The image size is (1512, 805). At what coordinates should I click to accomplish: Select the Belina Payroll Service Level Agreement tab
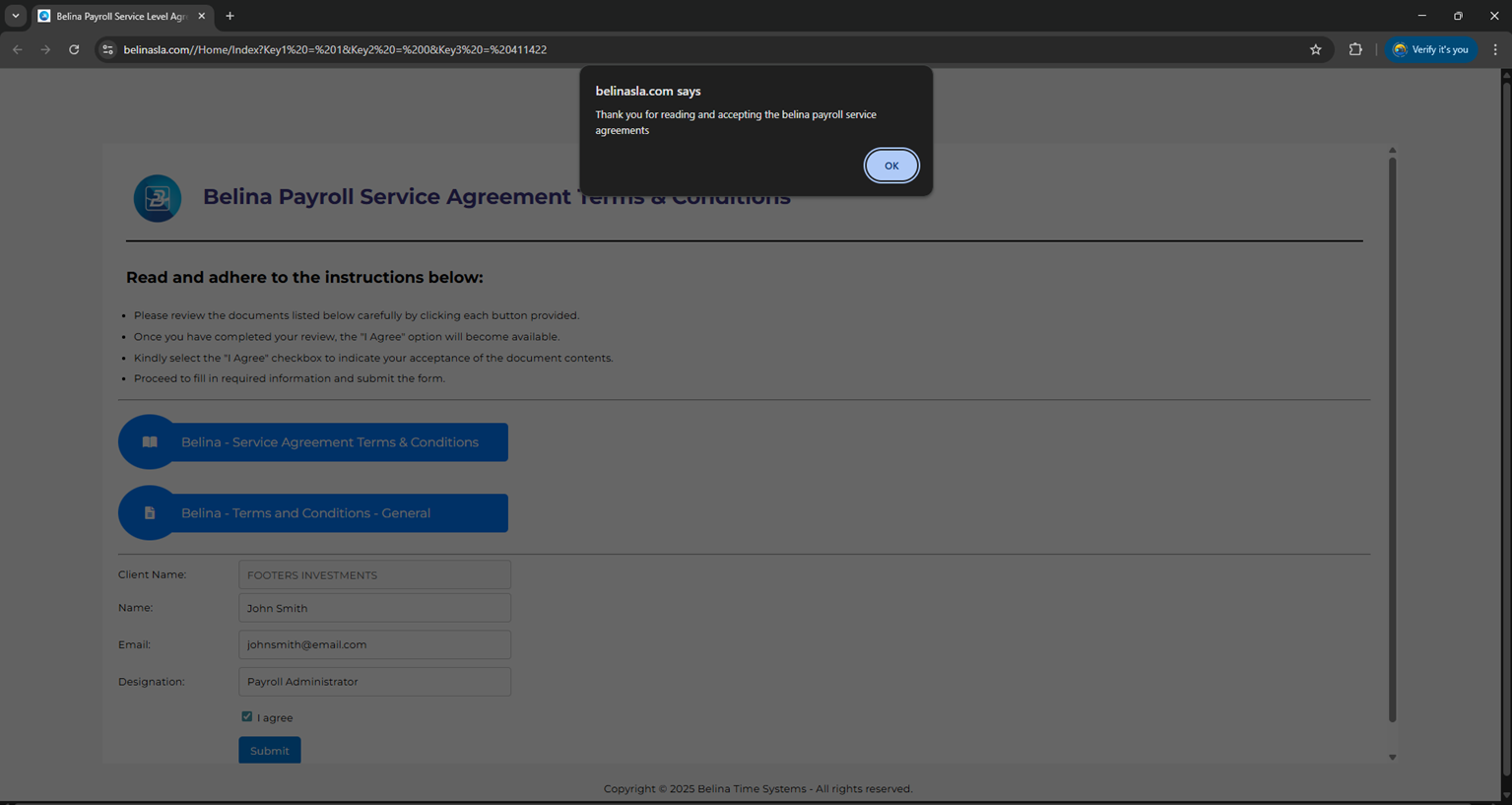click(121, 17)
